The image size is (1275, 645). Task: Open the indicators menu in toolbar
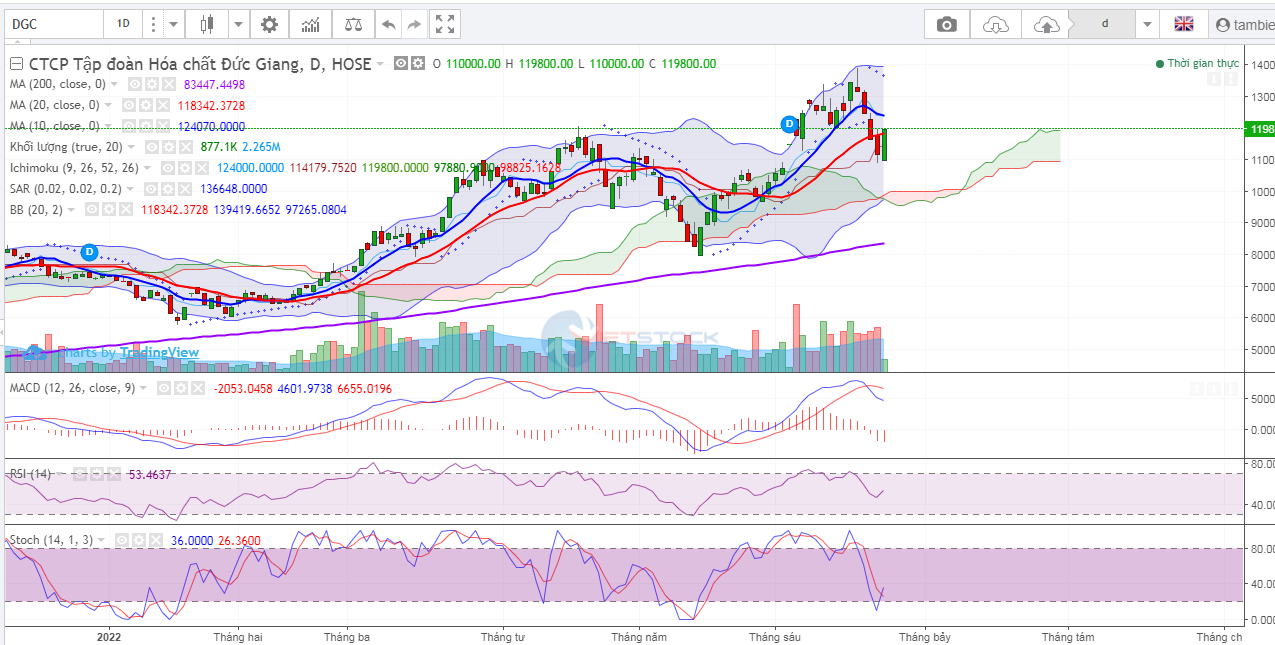click(311, 24)
